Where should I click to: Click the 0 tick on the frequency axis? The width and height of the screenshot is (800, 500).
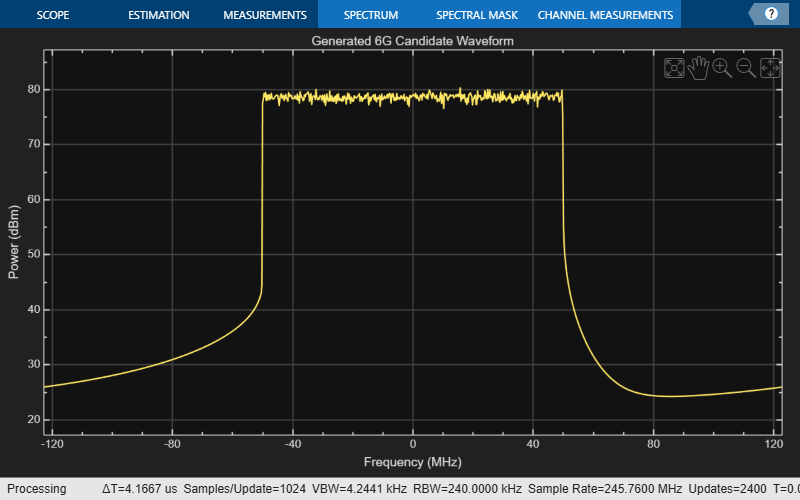413,444
